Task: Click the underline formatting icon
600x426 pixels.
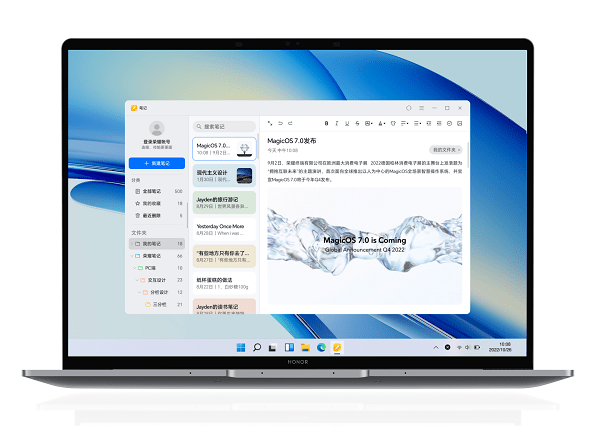Action: tap(348, 123)
